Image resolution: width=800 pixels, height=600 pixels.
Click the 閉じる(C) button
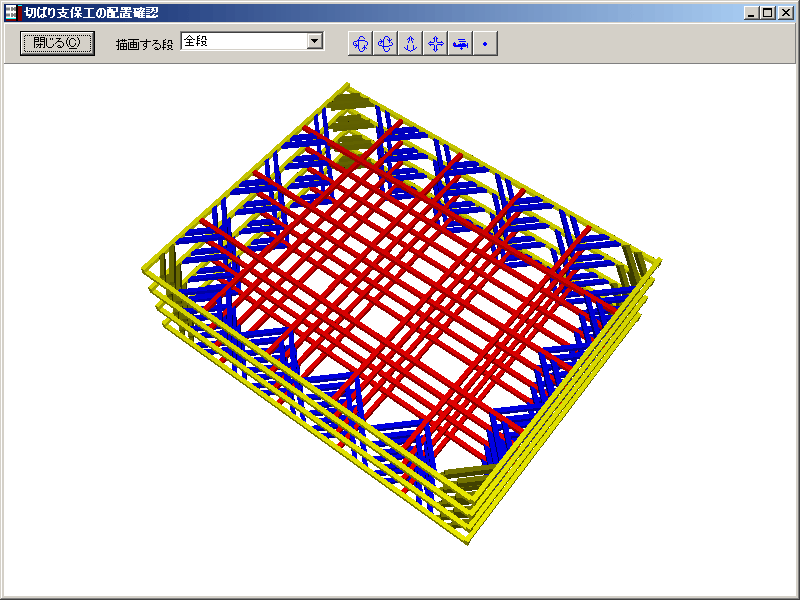[57, 43]
